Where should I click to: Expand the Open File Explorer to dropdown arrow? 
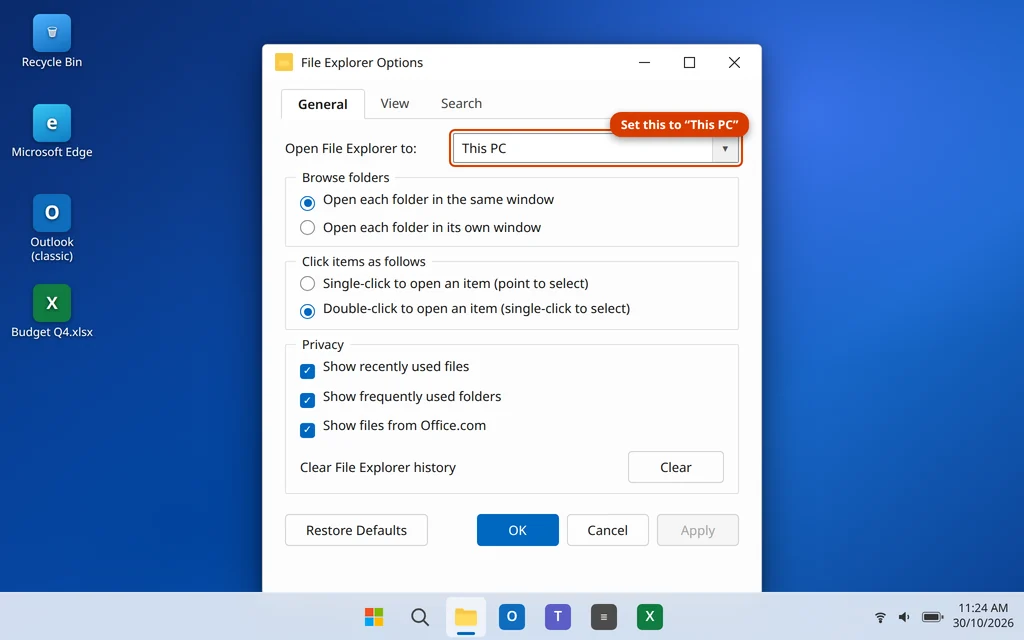pyautogui.click(x=725, y=148)
